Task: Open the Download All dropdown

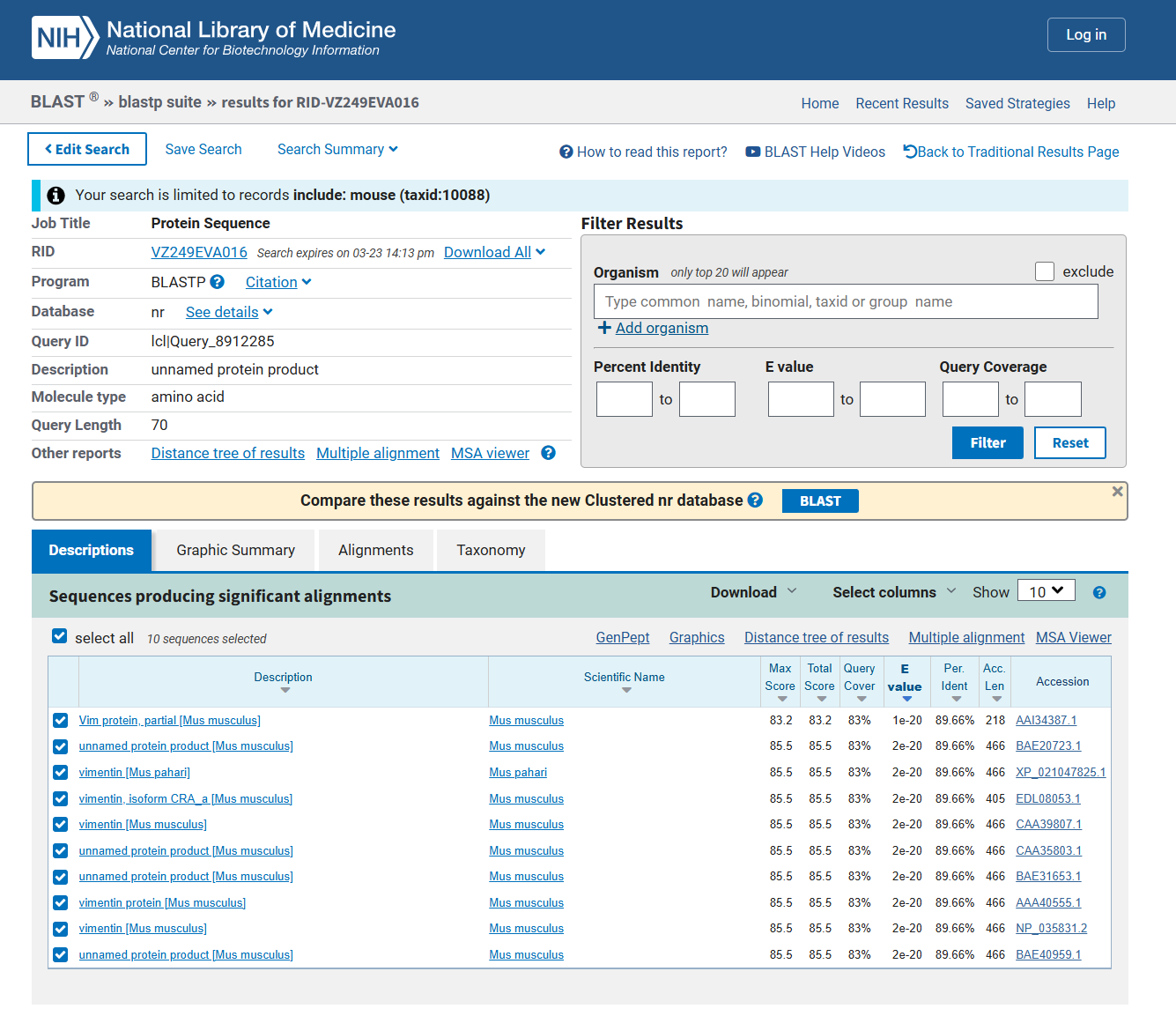Action: [x=494, y=252]
